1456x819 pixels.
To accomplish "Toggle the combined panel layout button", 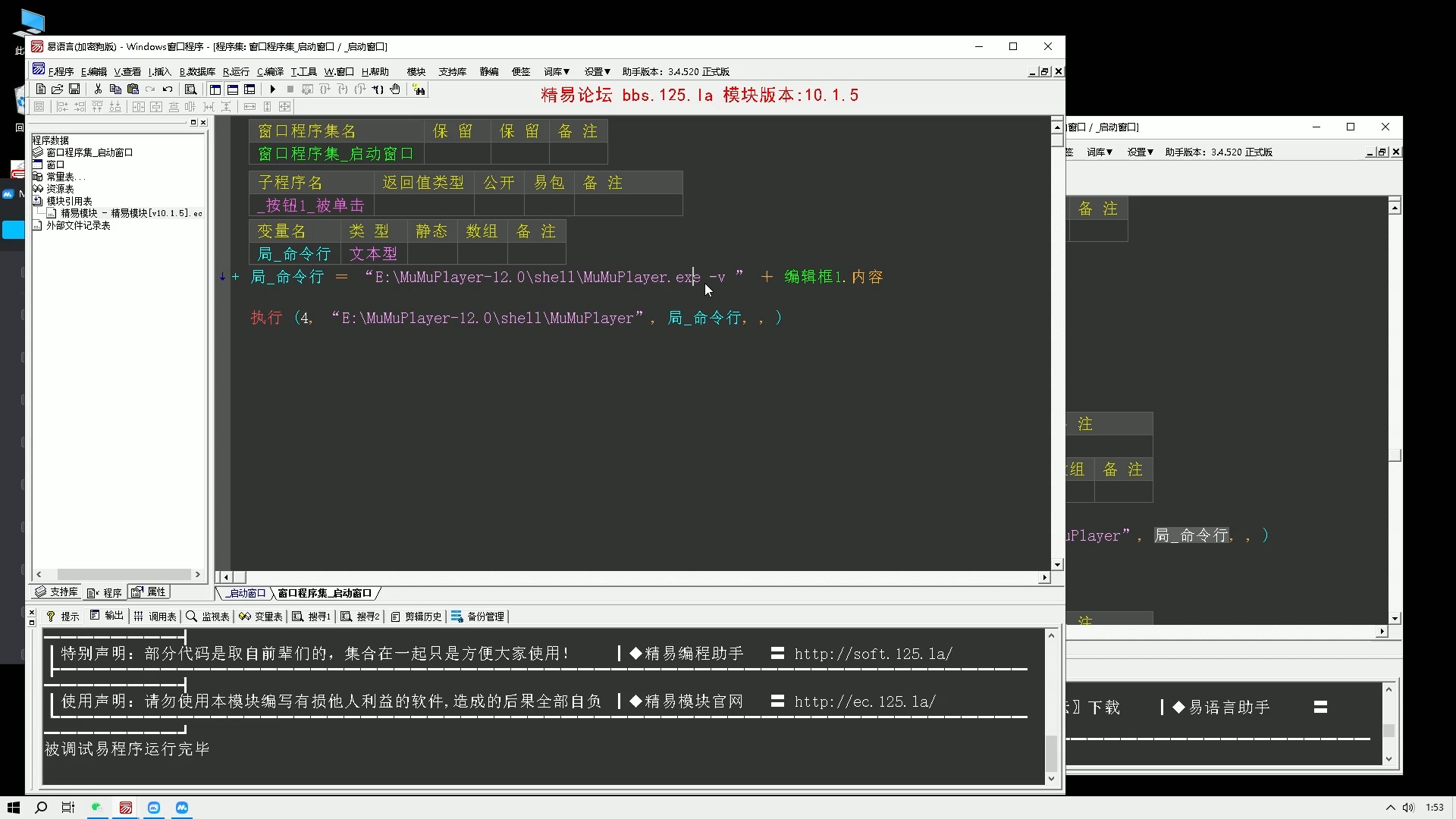I will click(x=249, y=89).
